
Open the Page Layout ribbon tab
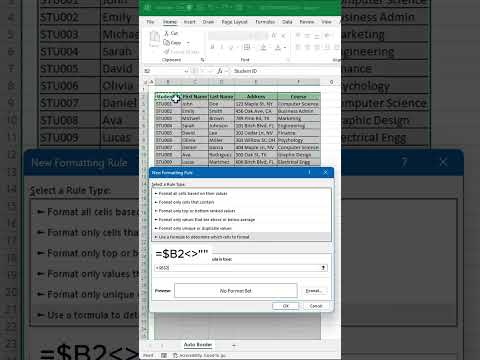(x=235, y=22)
